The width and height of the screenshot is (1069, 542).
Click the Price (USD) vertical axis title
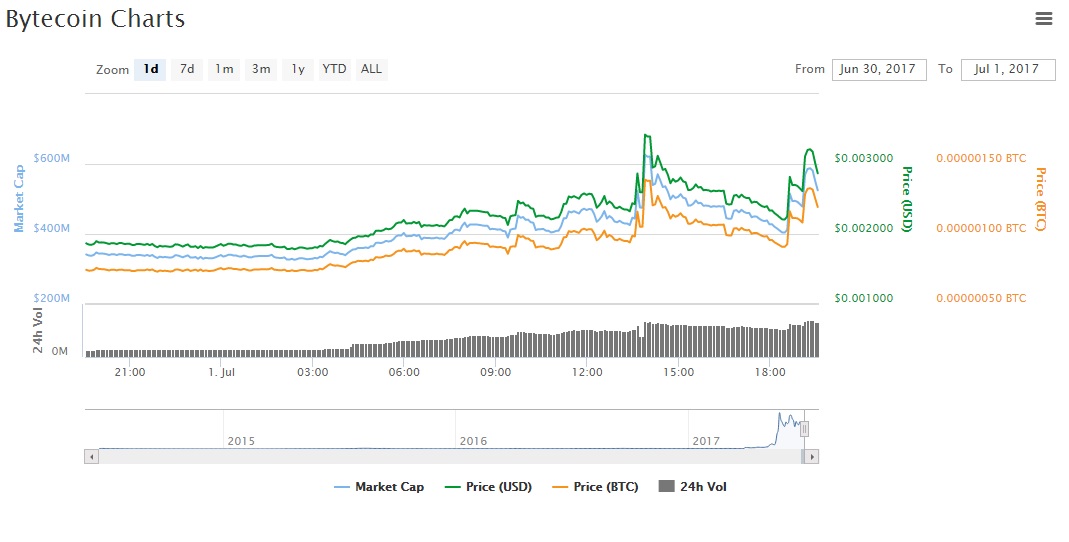click(907, 199)
